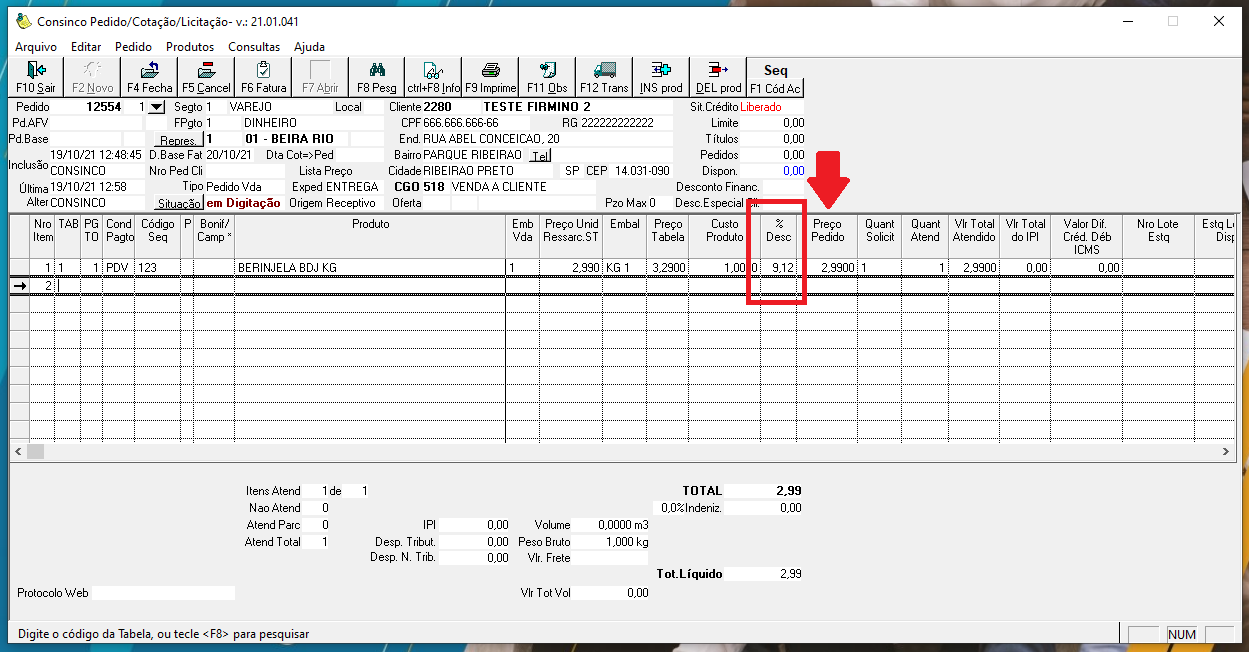Click the Preço Unid cell 2,990
Image resolution: width=1249 pixels, height=652 pixels.
coord(571,268)
